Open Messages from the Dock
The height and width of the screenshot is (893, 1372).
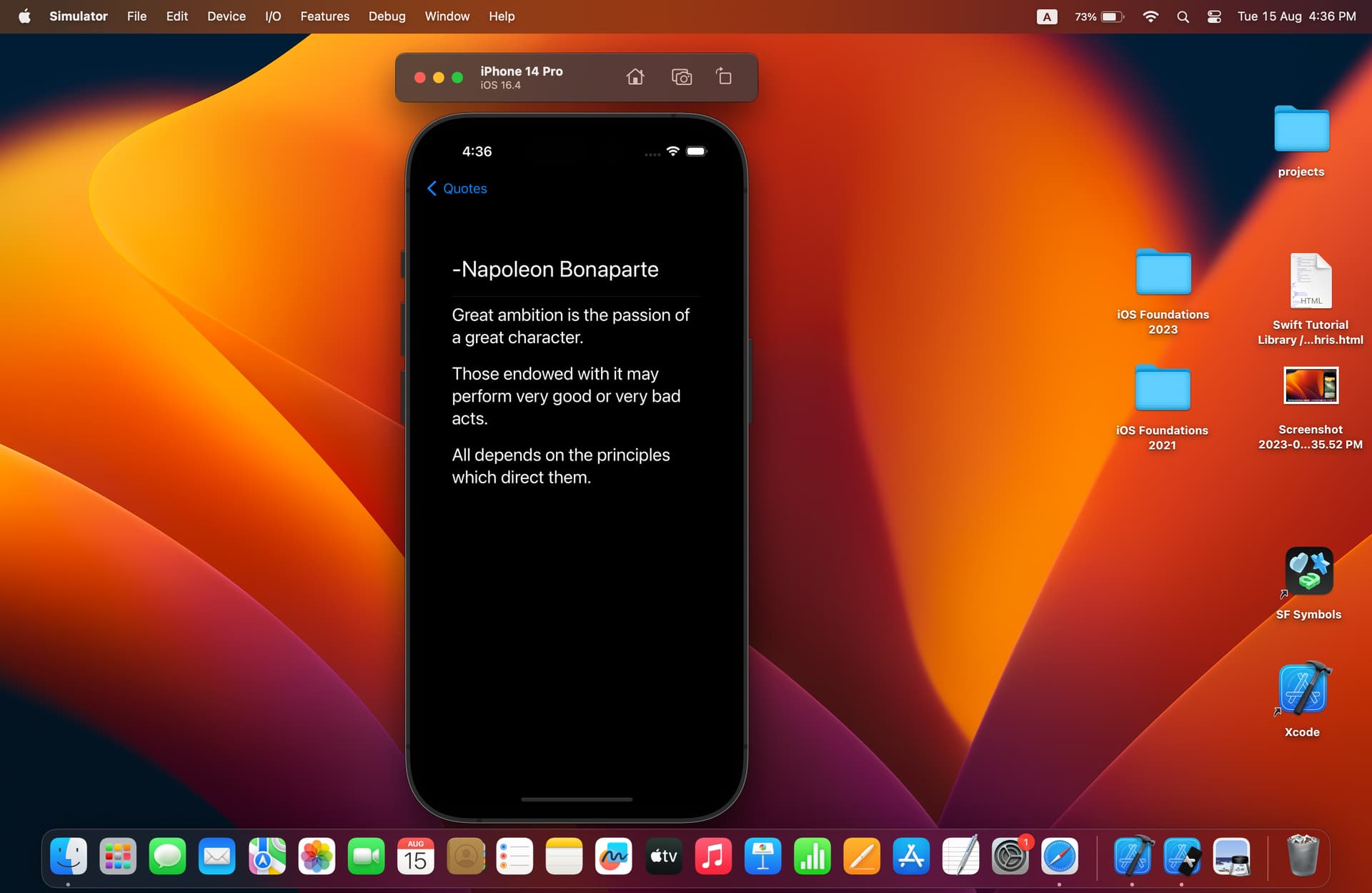(167, 856)
